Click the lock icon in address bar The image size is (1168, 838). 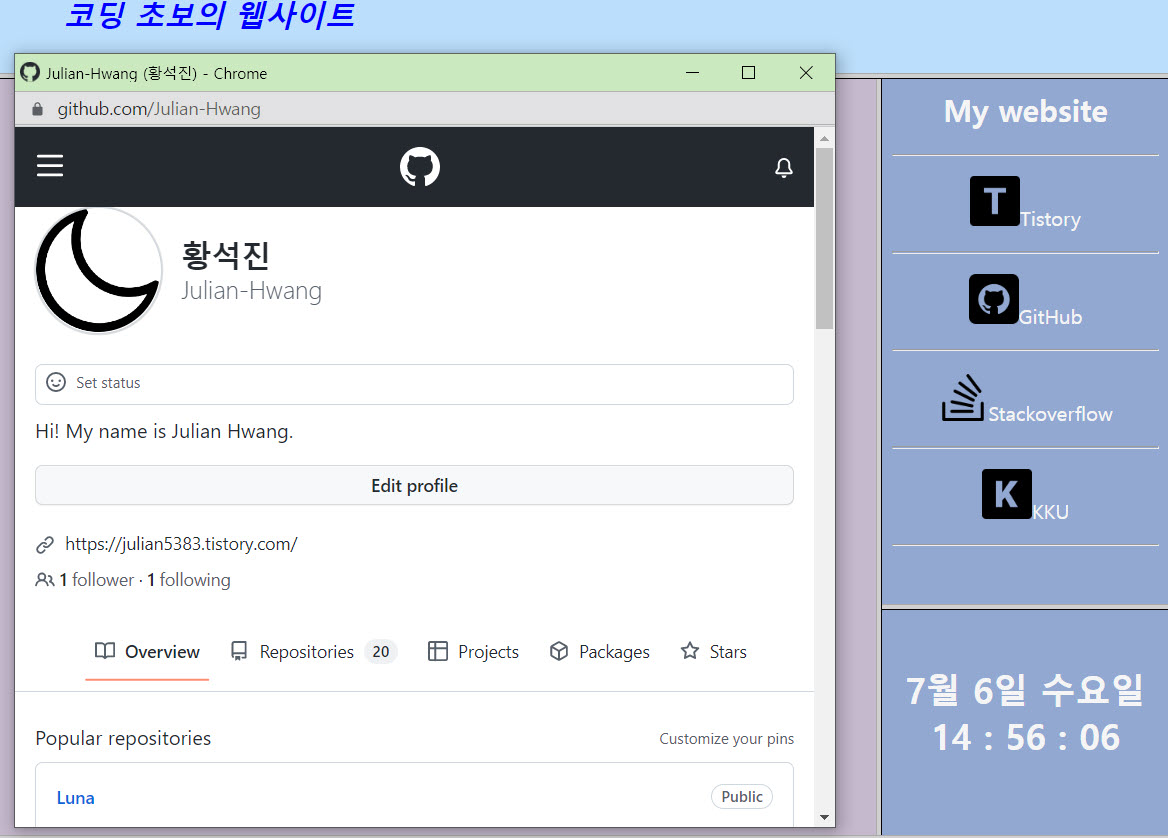tap(37, 109)
